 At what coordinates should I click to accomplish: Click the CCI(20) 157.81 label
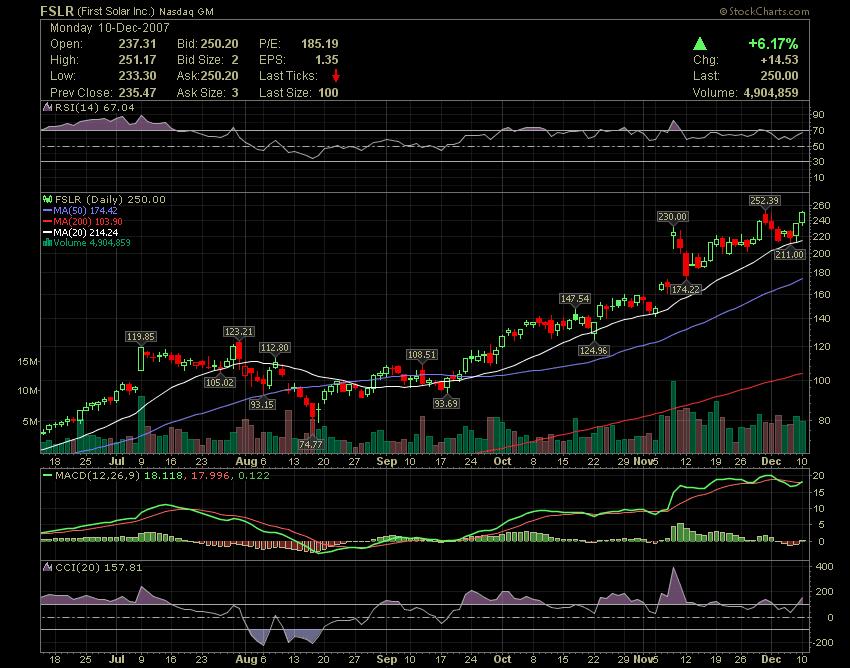click(99, 567)
